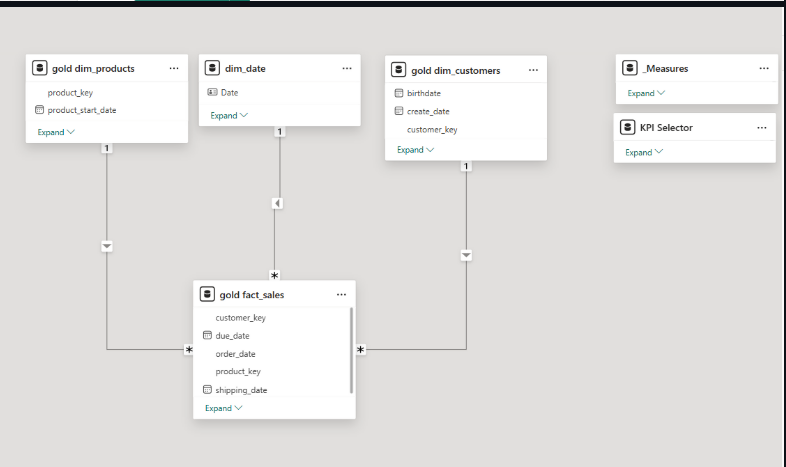Click the key icon beside Date field
This screenshot has width=786, height=467.
[x=213, y=92]
